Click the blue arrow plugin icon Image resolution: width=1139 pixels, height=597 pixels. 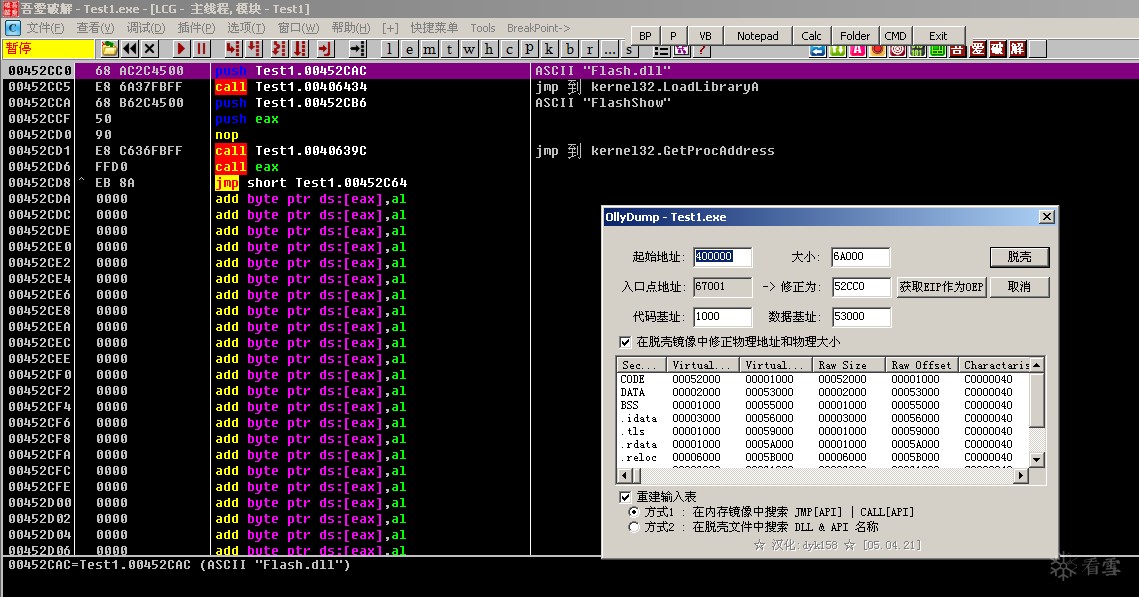point(818,50)
